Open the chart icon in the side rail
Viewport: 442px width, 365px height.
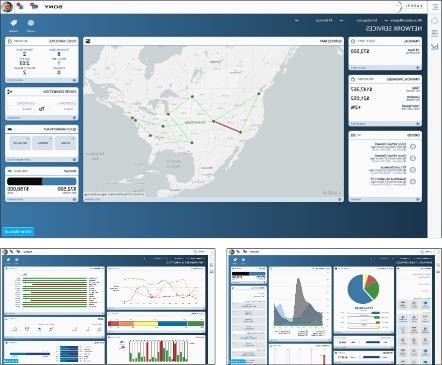click(435, 46)
